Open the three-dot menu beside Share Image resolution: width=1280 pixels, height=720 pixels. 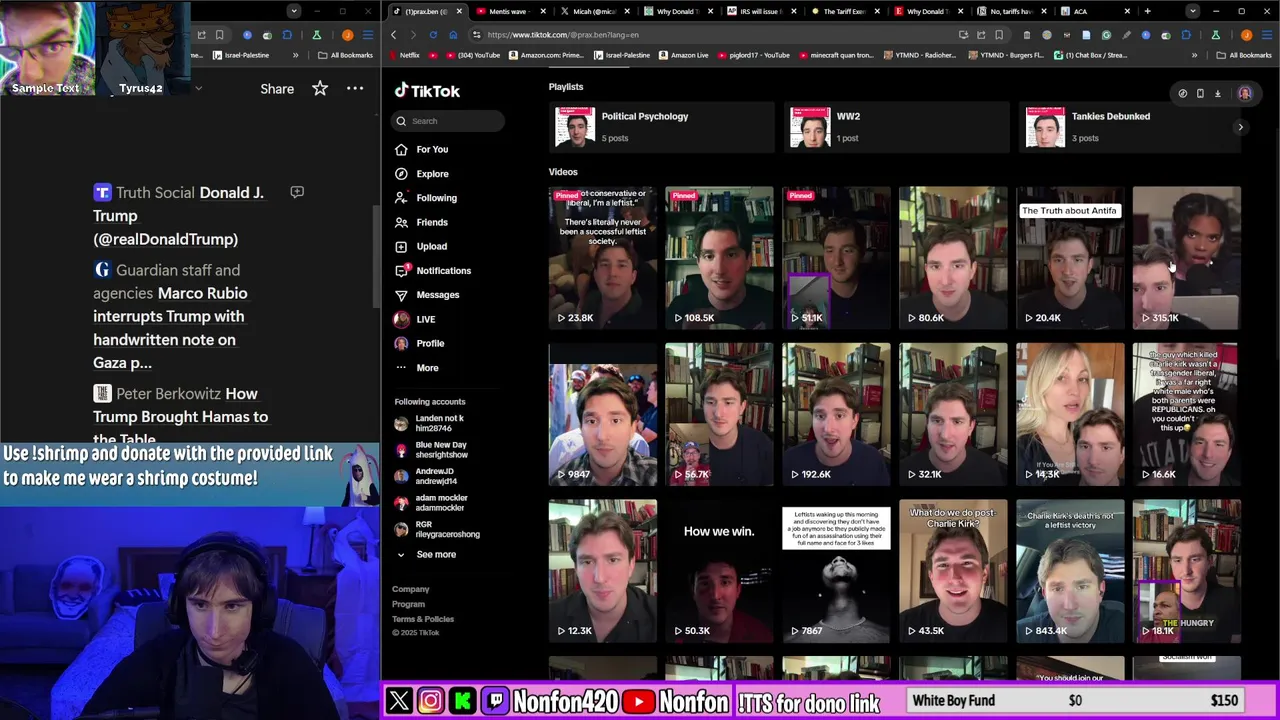pos(355,89)
